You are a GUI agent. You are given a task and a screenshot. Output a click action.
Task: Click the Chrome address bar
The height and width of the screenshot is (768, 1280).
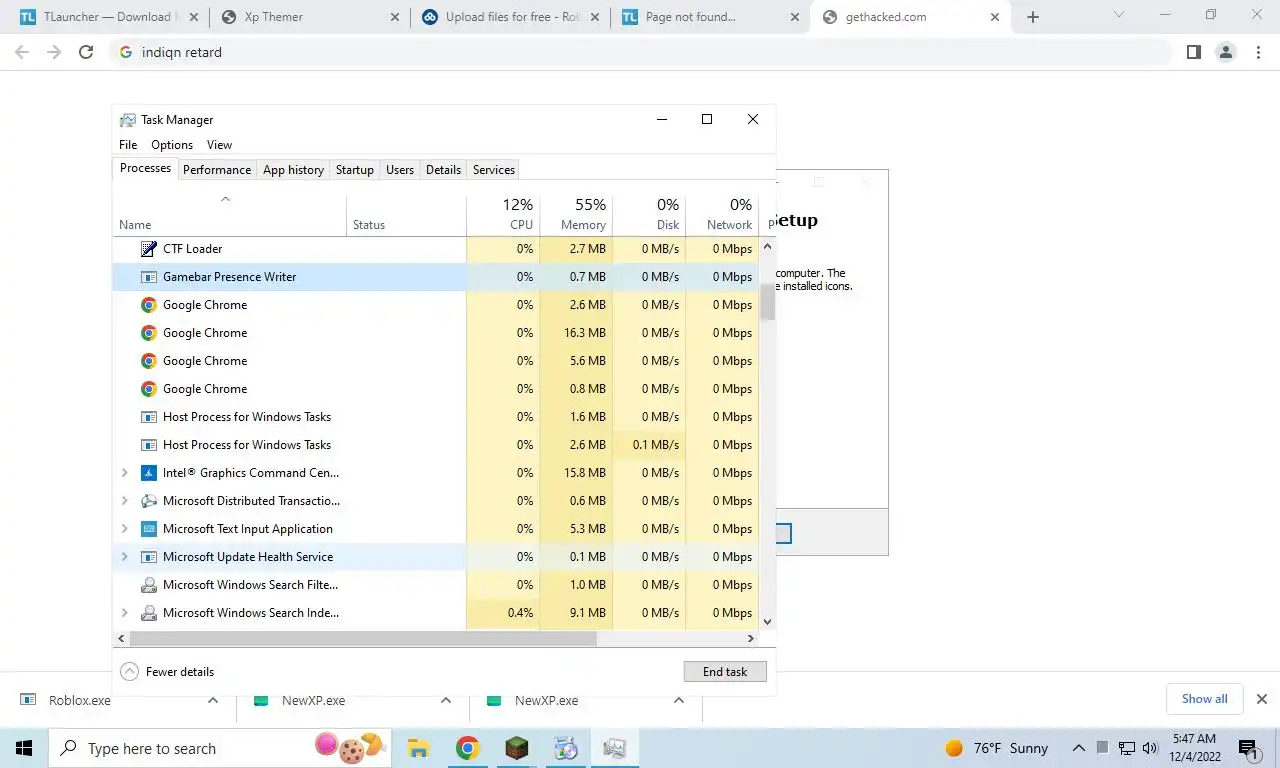pyautogui.click(x=640, y=52)
